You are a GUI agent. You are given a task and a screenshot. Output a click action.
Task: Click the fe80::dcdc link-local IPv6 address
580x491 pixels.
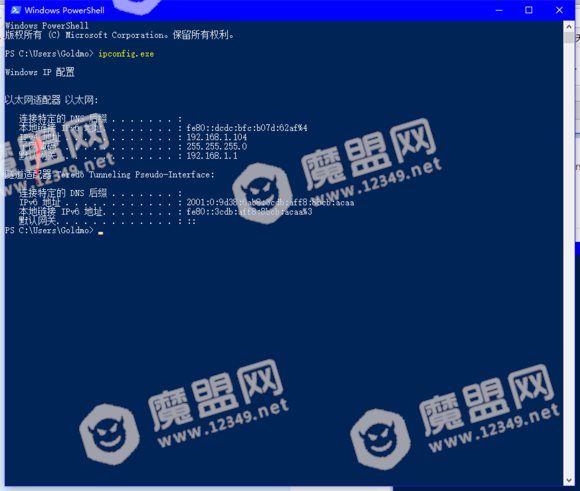(x=247, y=128)
